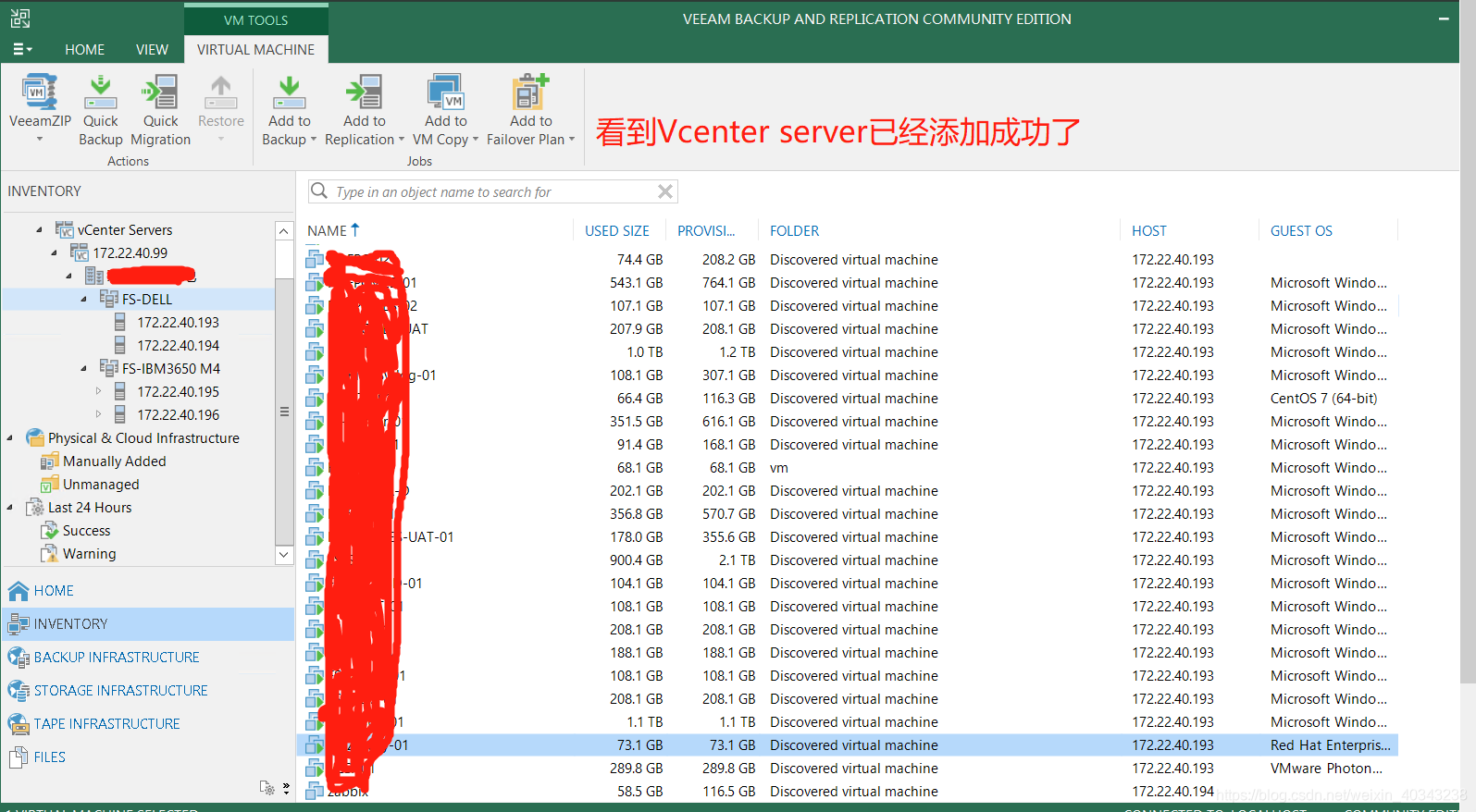Open the HOME ribbon tab
Image resolution: width=1476 pixels, height=812 pixels.
click(x=84, y=49)
